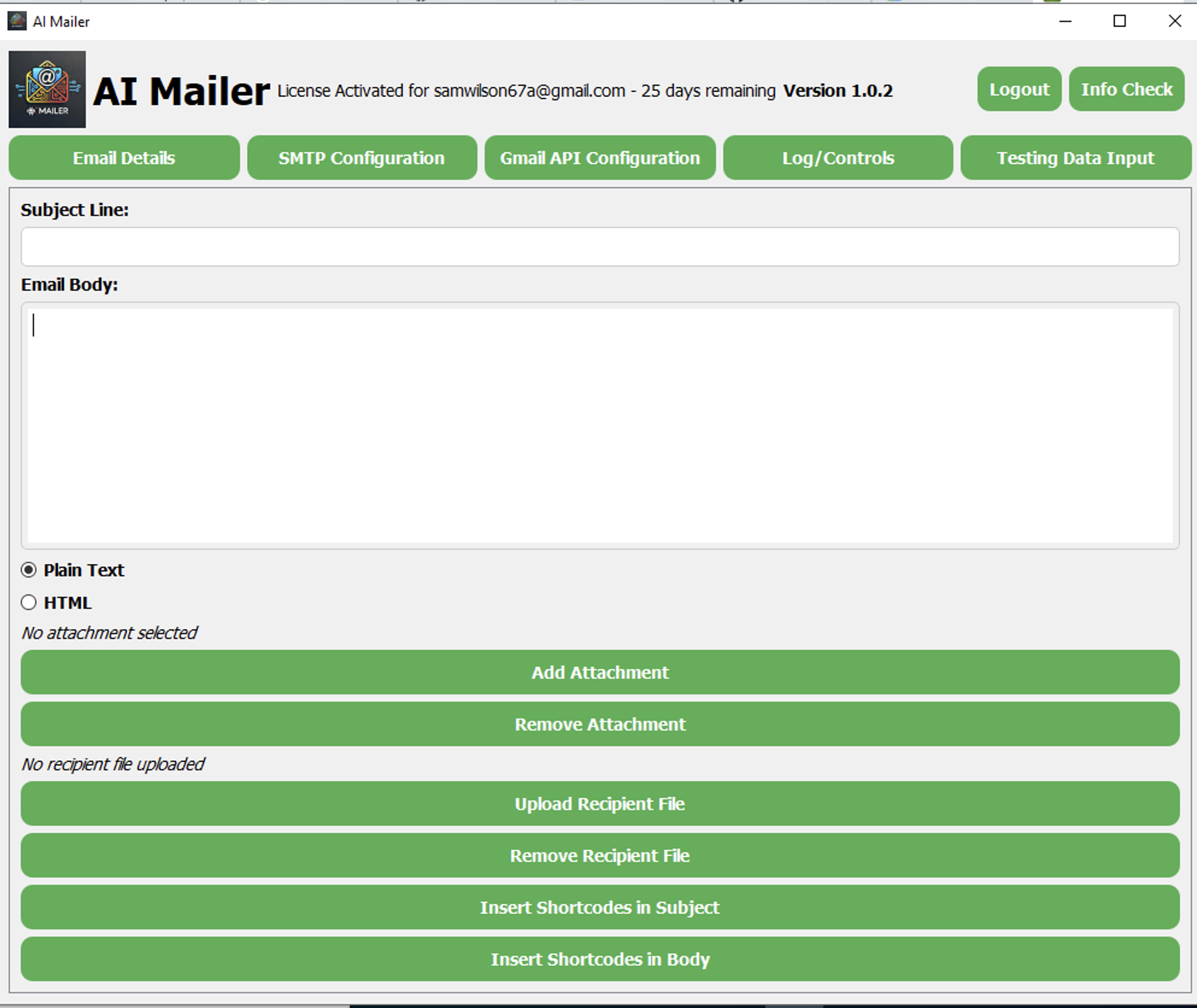Click the Remove Attachment button
1197x1008 pixels.
tap(600, 724)
